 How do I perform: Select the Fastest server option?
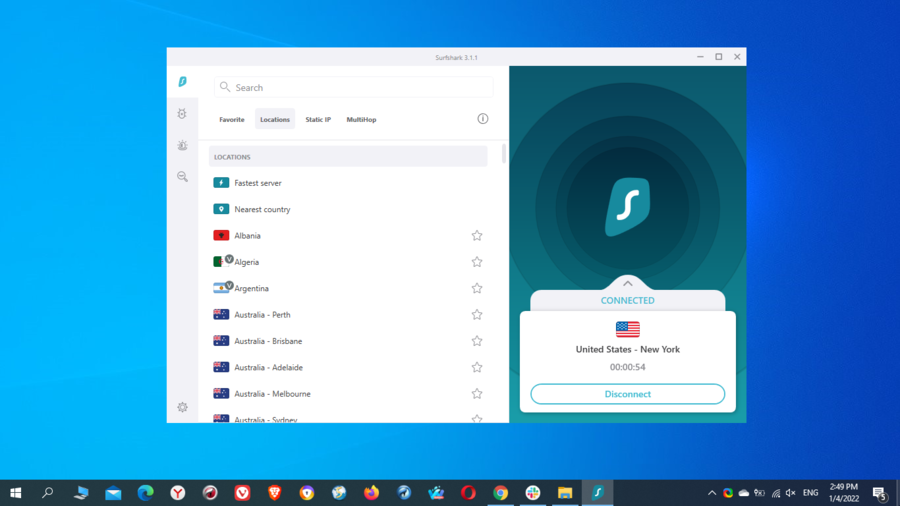pyautogui.click(x=258, y=183)
